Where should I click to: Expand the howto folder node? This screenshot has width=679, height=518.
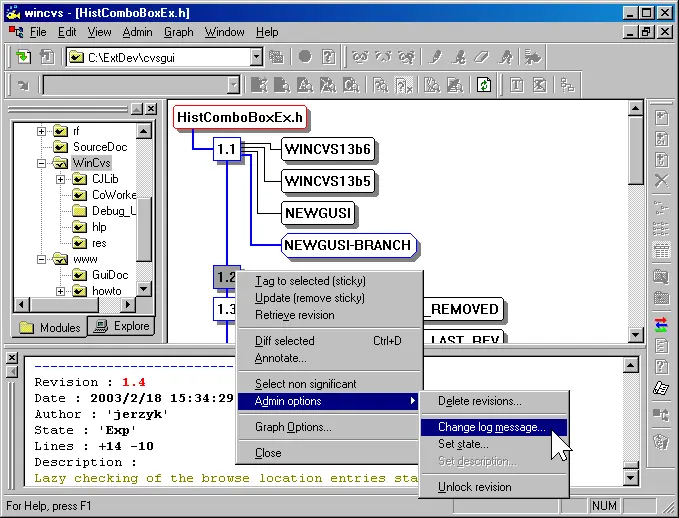coord(60,291)
